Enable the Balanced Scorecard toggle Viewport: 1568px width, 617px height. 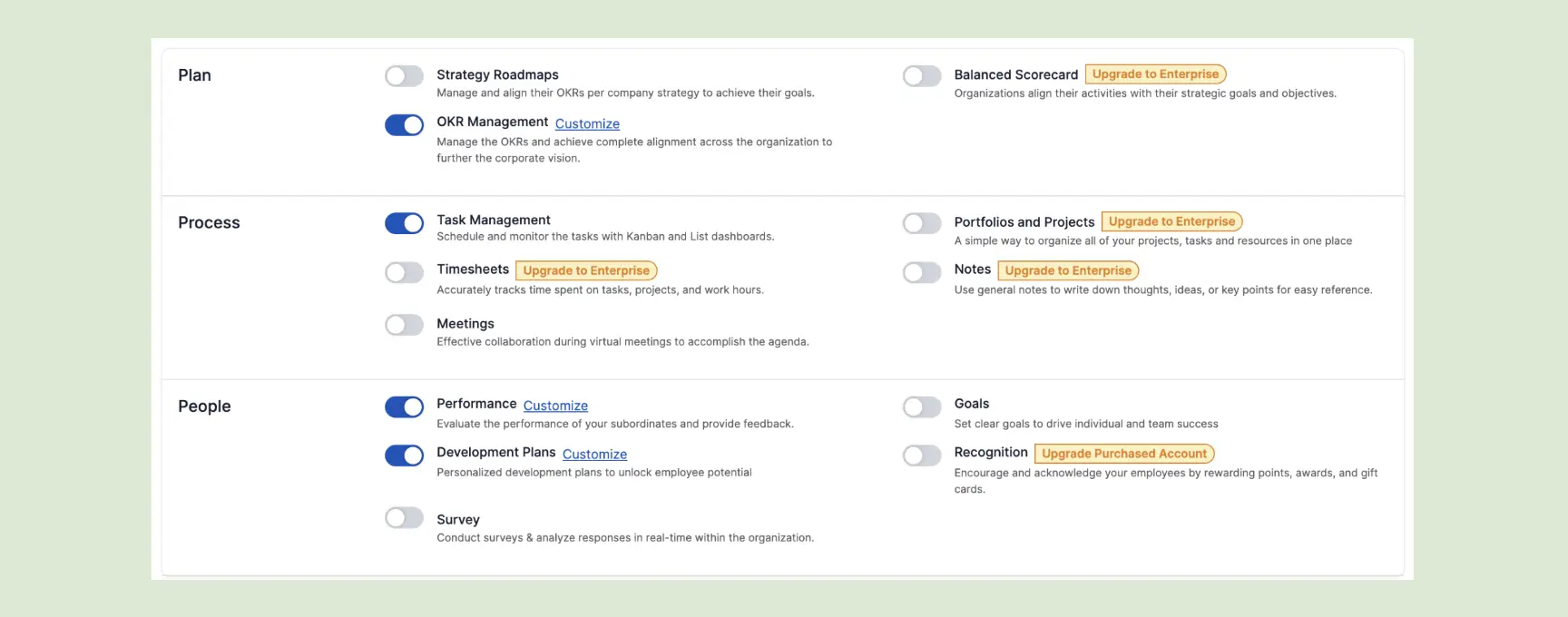(x=922, y=76)
